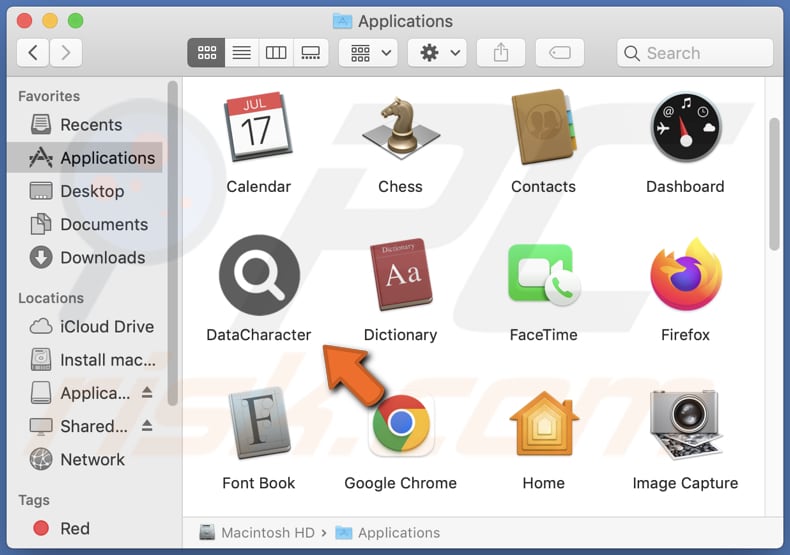
Task: Eject the Applica... volume
Action: (x=147, y=392)
